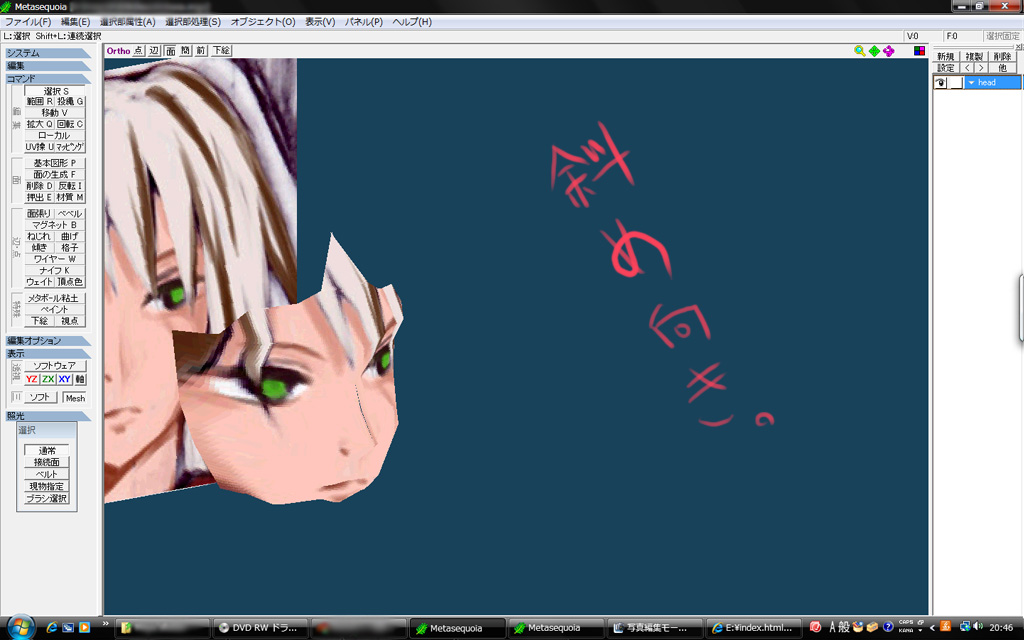Open Windows Start orb
This screenshot has height=640, width=1024.
click(21, 628)
